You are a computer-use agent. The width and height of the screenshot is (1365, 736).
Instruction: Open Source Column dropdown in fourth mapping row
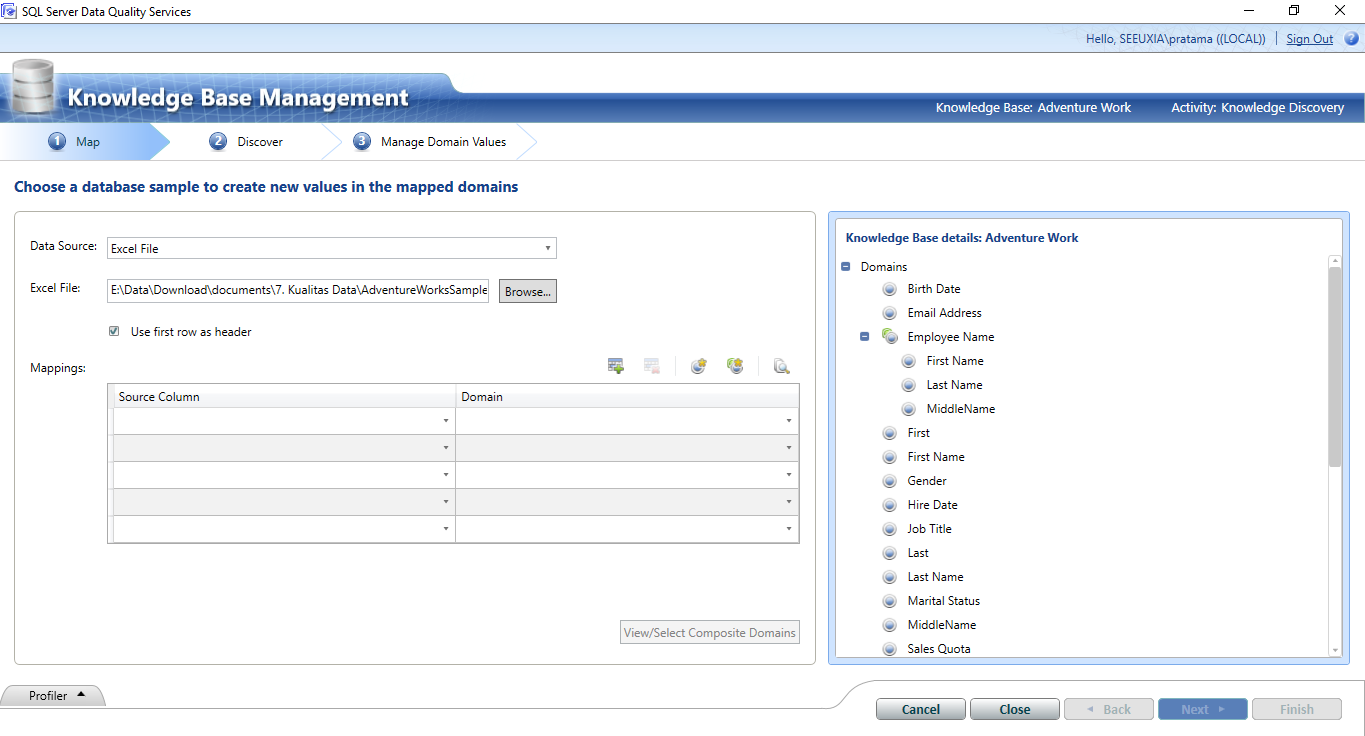(446, 502)
